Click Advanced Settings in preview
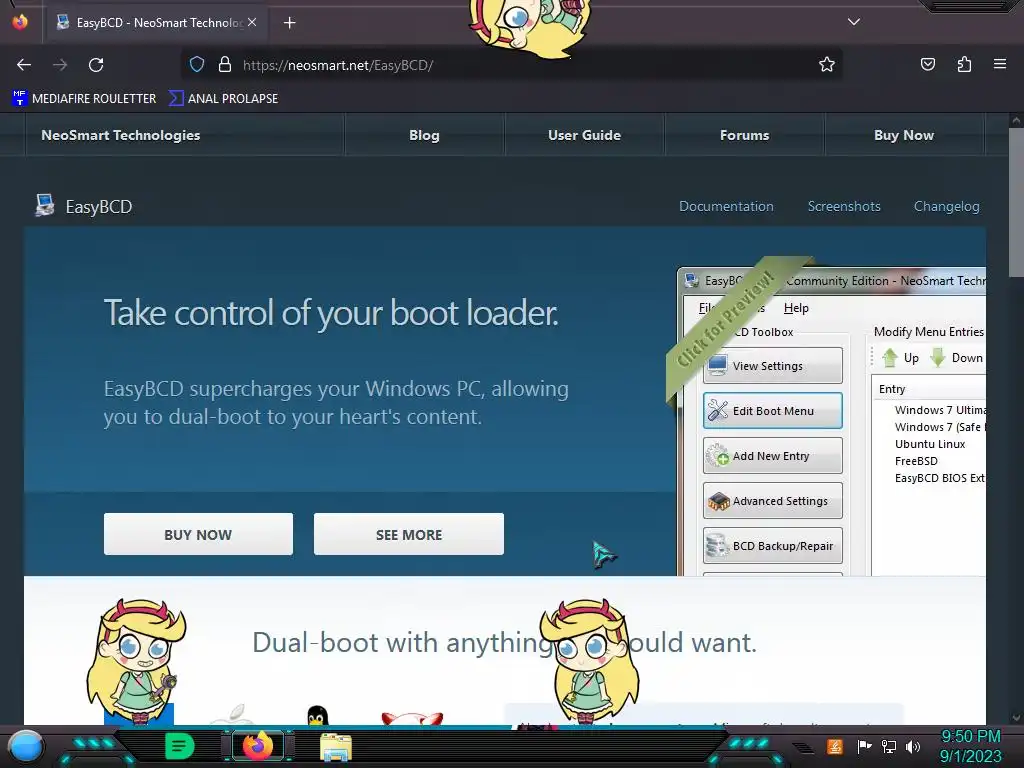Image resolution: width=1024 pixels, height=768 pixels. tap(773, 501)
